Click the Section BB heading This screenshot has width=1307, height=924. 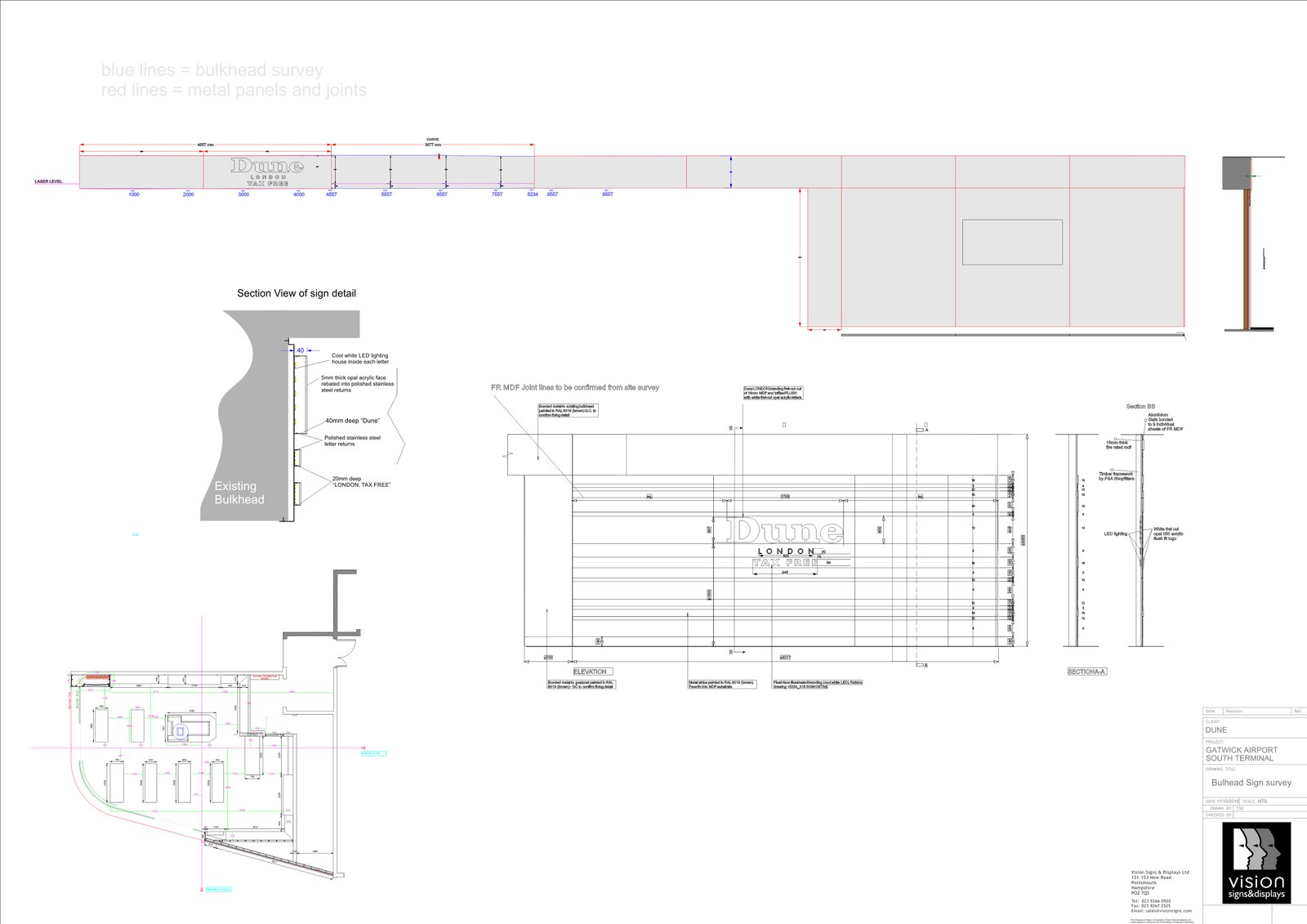click(x=1140, y=406)
